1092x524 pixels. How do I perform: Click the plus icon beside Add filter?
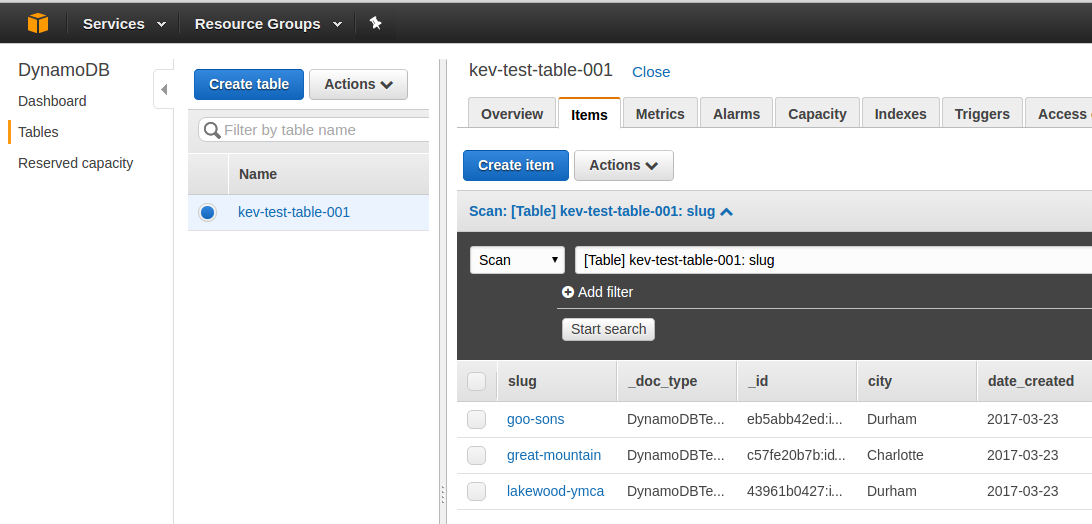point(568,293)
